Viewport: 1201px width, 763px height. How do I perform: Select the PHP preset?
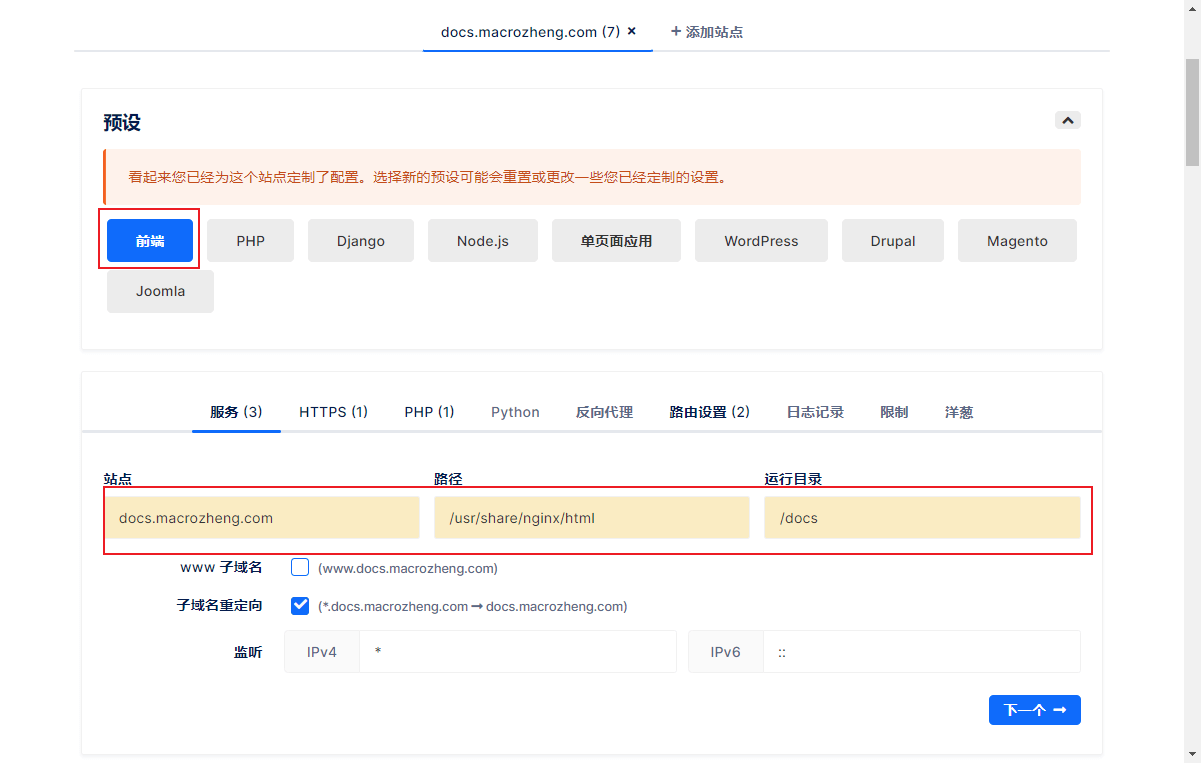[x=250, y=241]
